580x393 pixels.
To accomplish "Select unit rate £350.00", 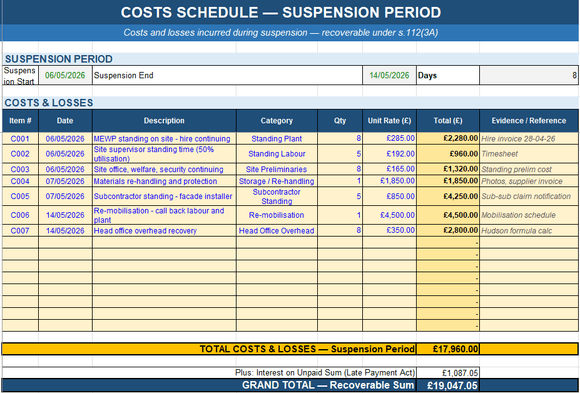I will pos(390,231).
